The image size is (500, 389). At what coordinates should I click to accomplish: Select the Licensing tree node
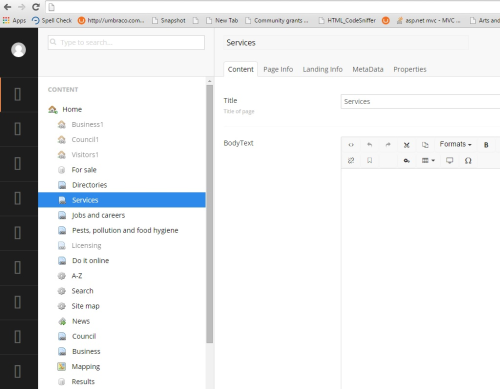[86, 245]
